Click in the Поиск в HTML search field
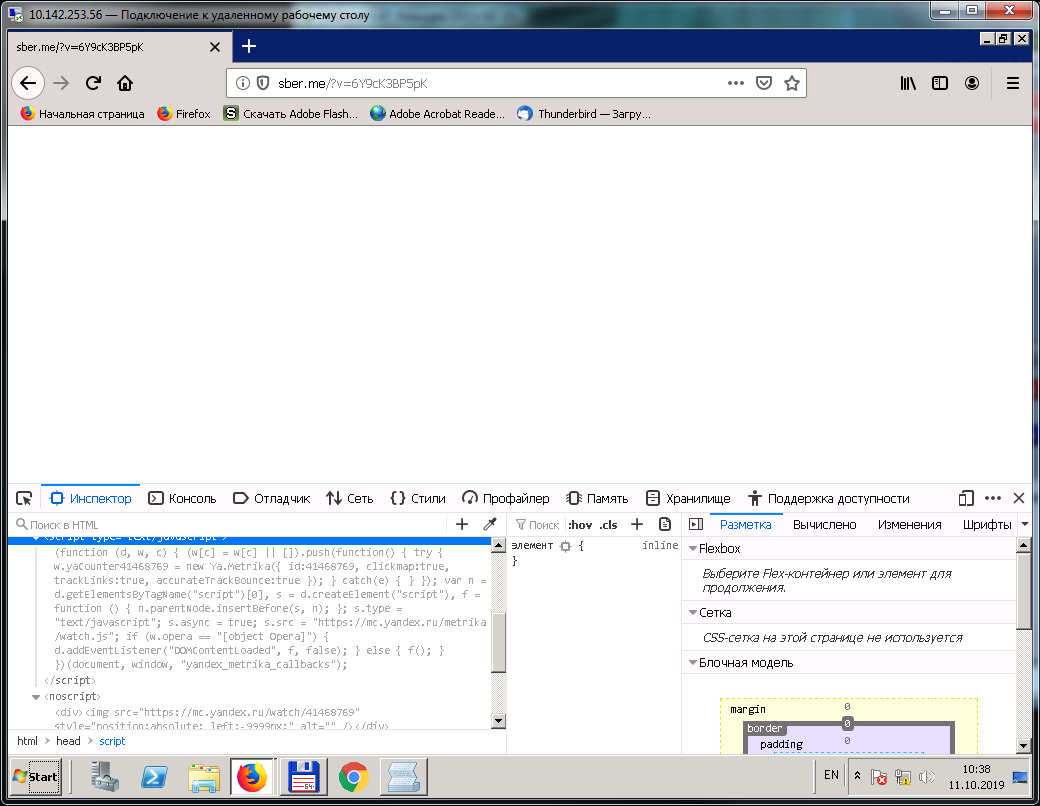The width and height of the screenshot is (1040, 806). (229, 525)
